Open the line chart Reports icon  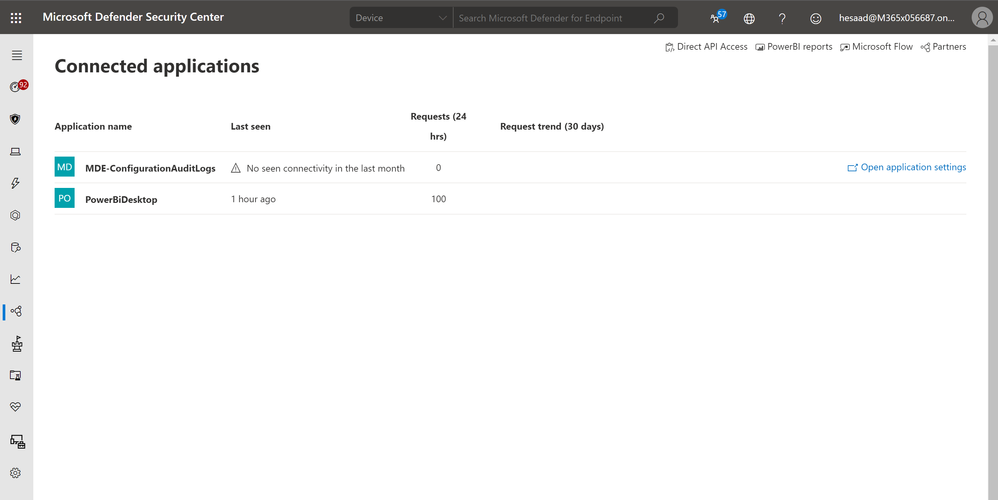[16, 279]
